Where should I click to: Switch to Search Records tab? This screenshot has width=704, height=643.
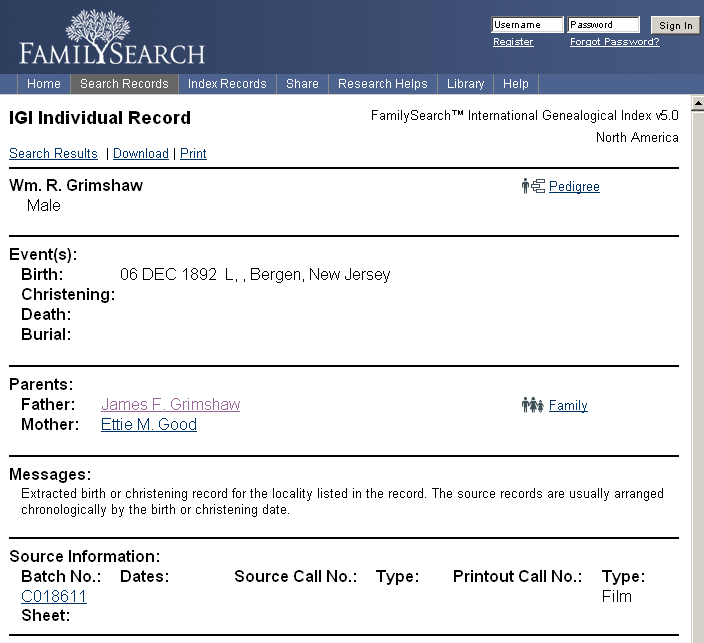coord(124,84)
